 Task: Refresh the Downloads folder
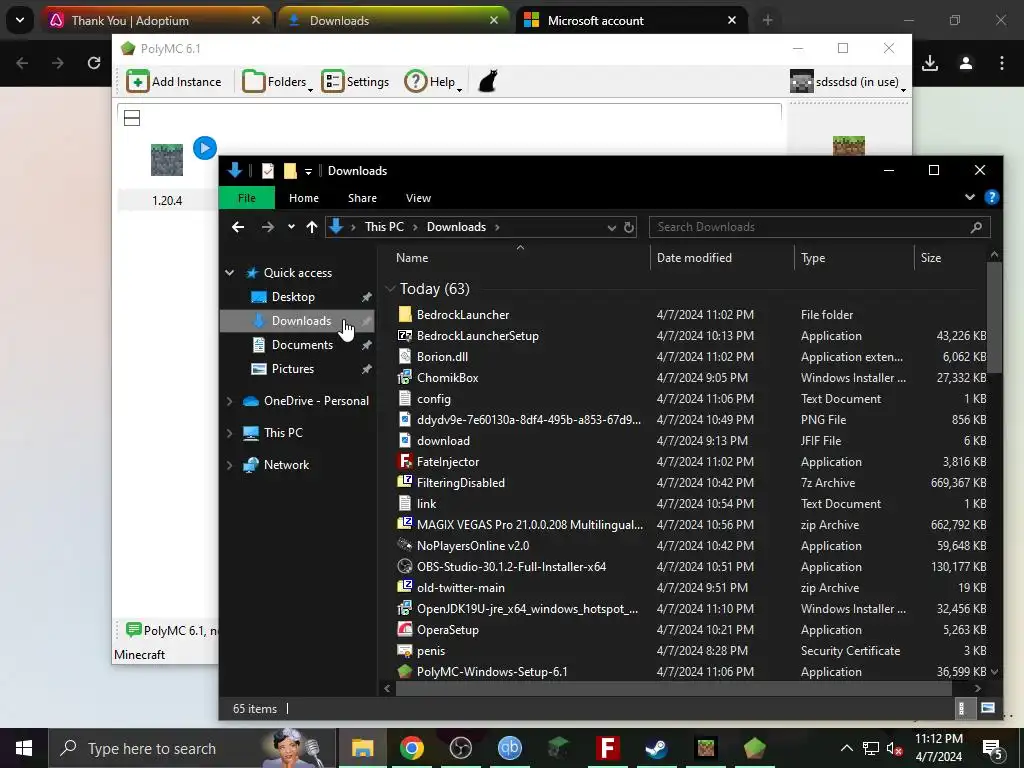click(x=628, y=227)
